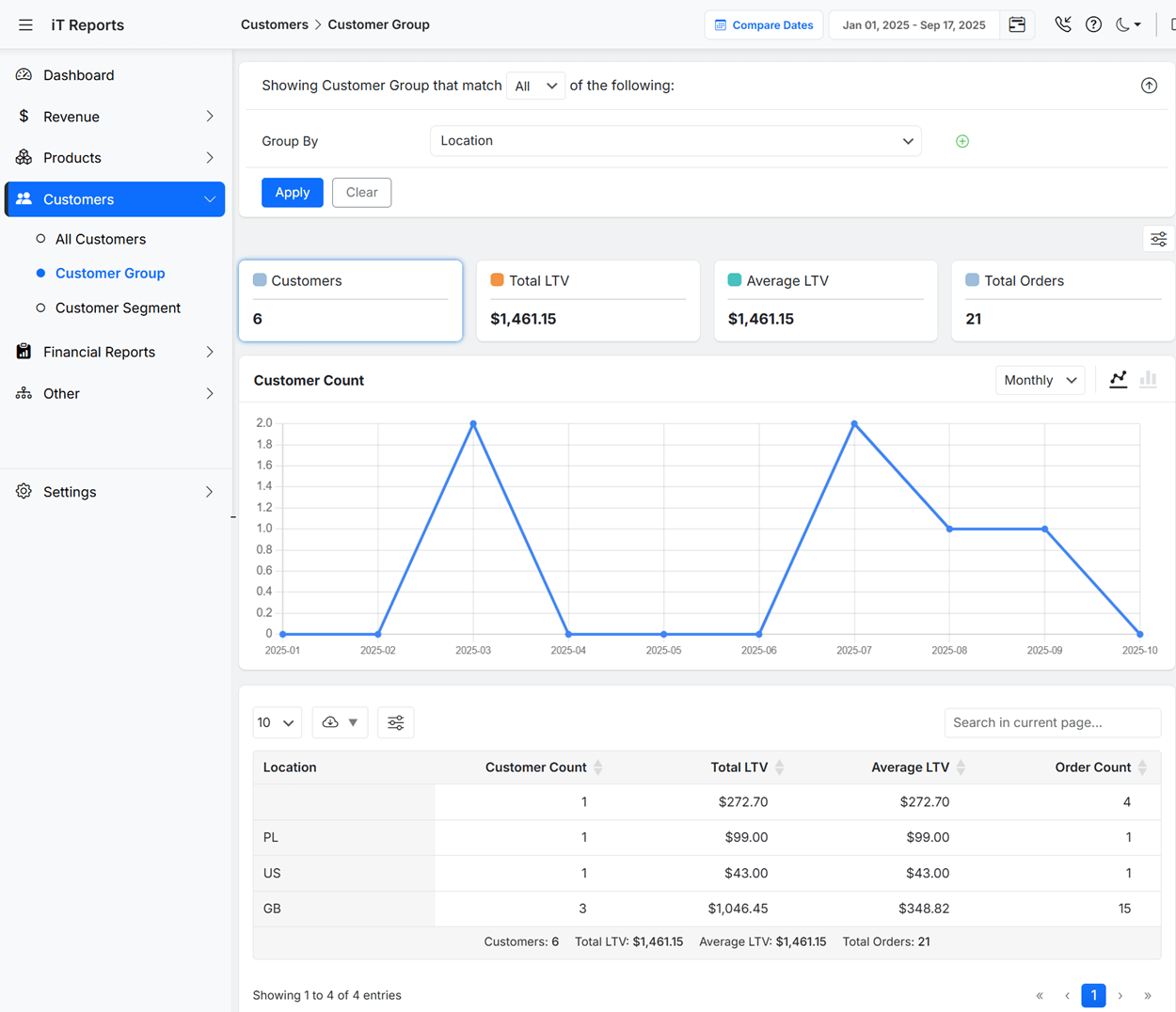Switch chart to bar view

1148,380
